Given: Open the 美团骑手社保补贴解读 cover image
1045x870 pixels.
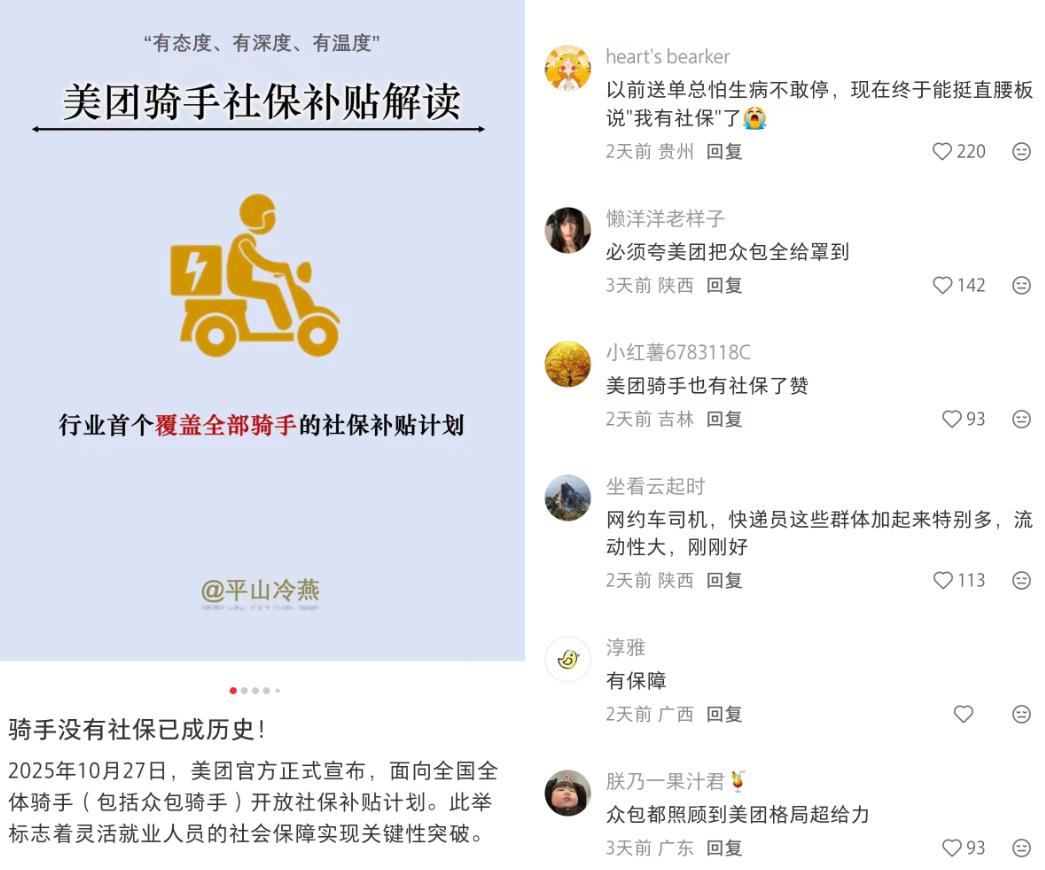Looking at the screenshot, I should pyautogui.click(x=262, y=330).
